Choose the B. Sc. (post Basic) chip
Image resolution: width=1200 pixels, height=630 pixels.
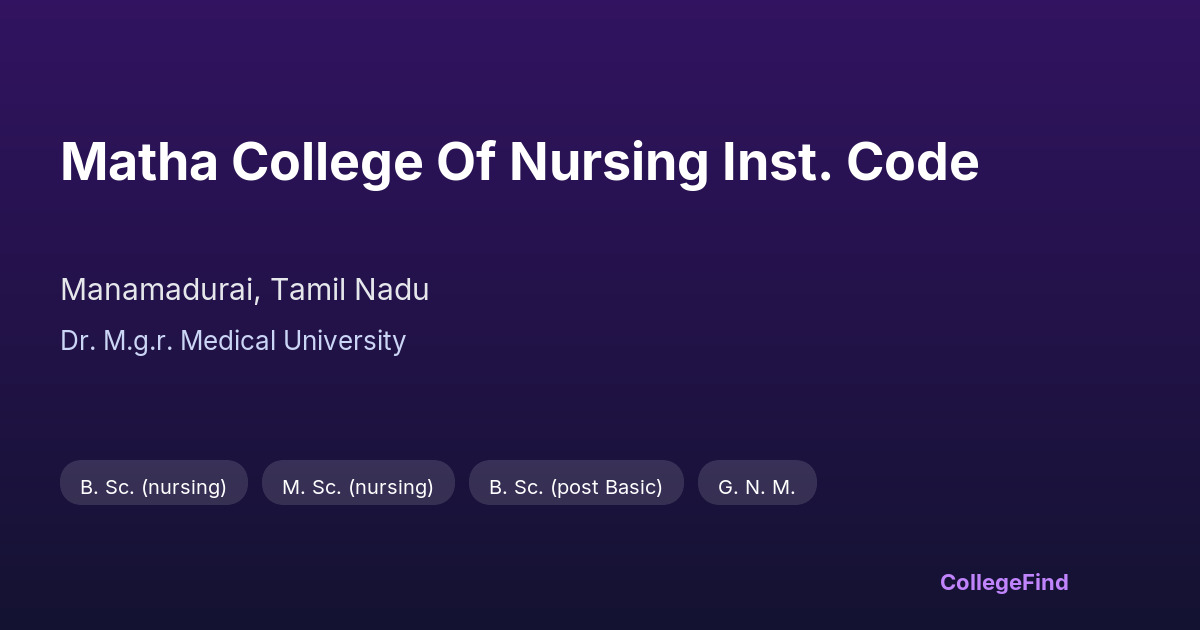(x=575, y=487)
